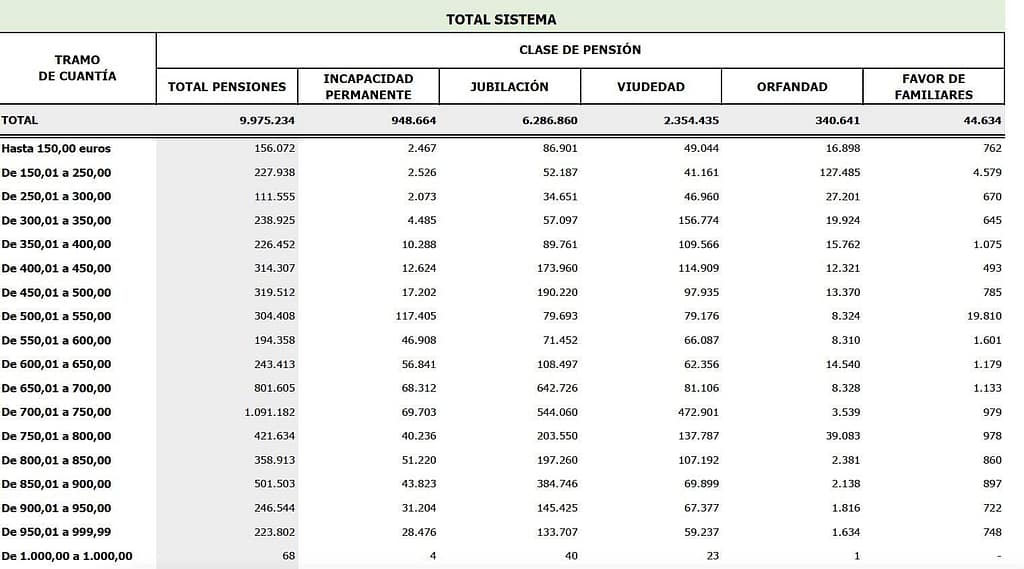Select the JUBILACIÓN column header

click(x=509, y=87)
